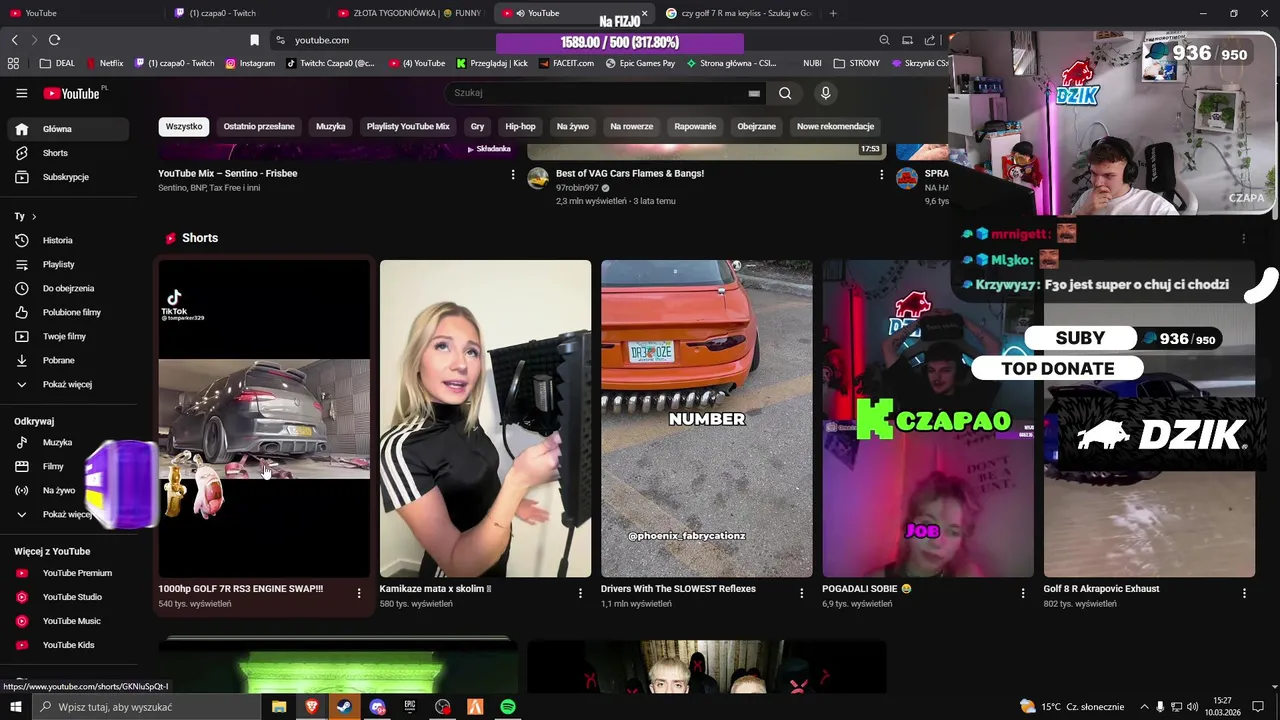Open Subskrypcje in the sidebar

[66, 177]
